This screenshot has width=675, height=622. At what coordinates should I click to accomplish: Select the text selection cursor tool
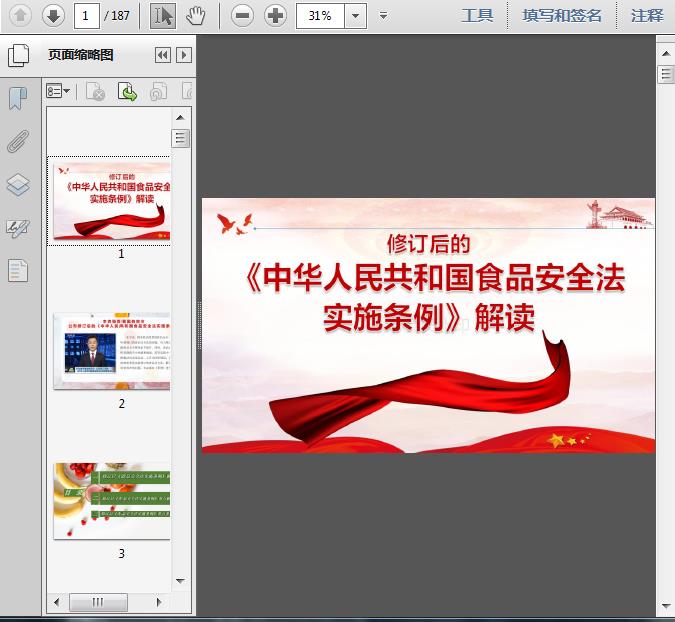[x=163, y=16]
